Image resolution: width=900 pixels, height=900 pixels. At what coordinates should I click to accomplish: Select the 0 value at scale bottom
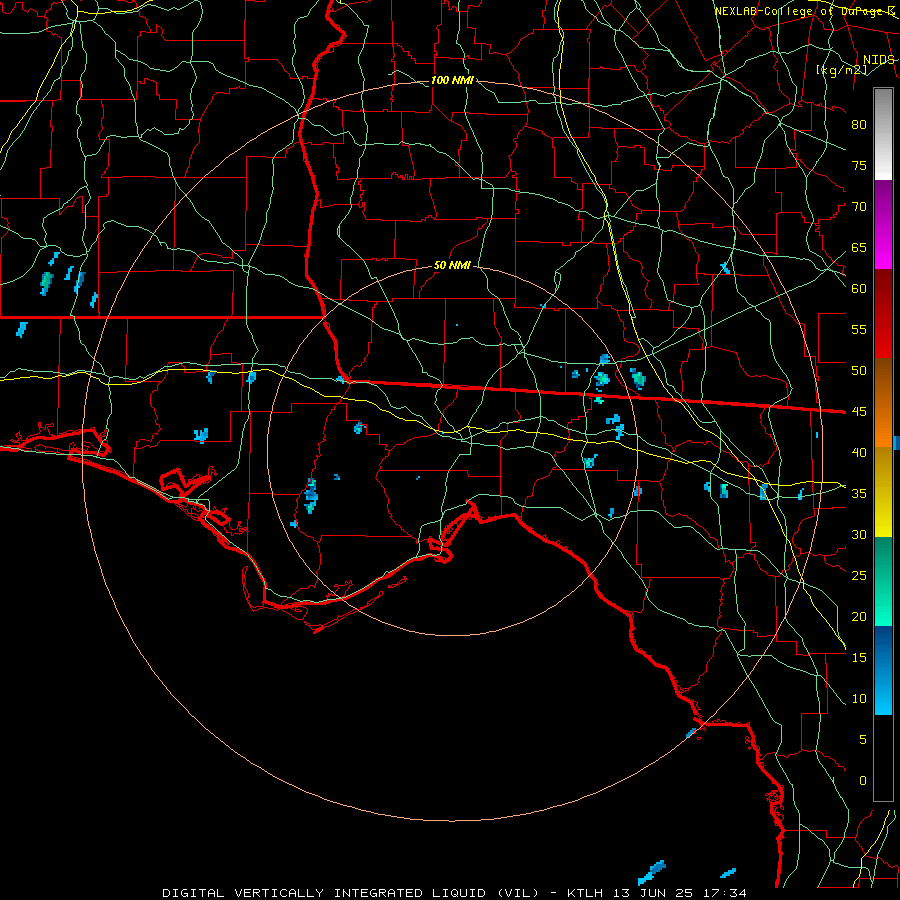click(x=863, y=781)
